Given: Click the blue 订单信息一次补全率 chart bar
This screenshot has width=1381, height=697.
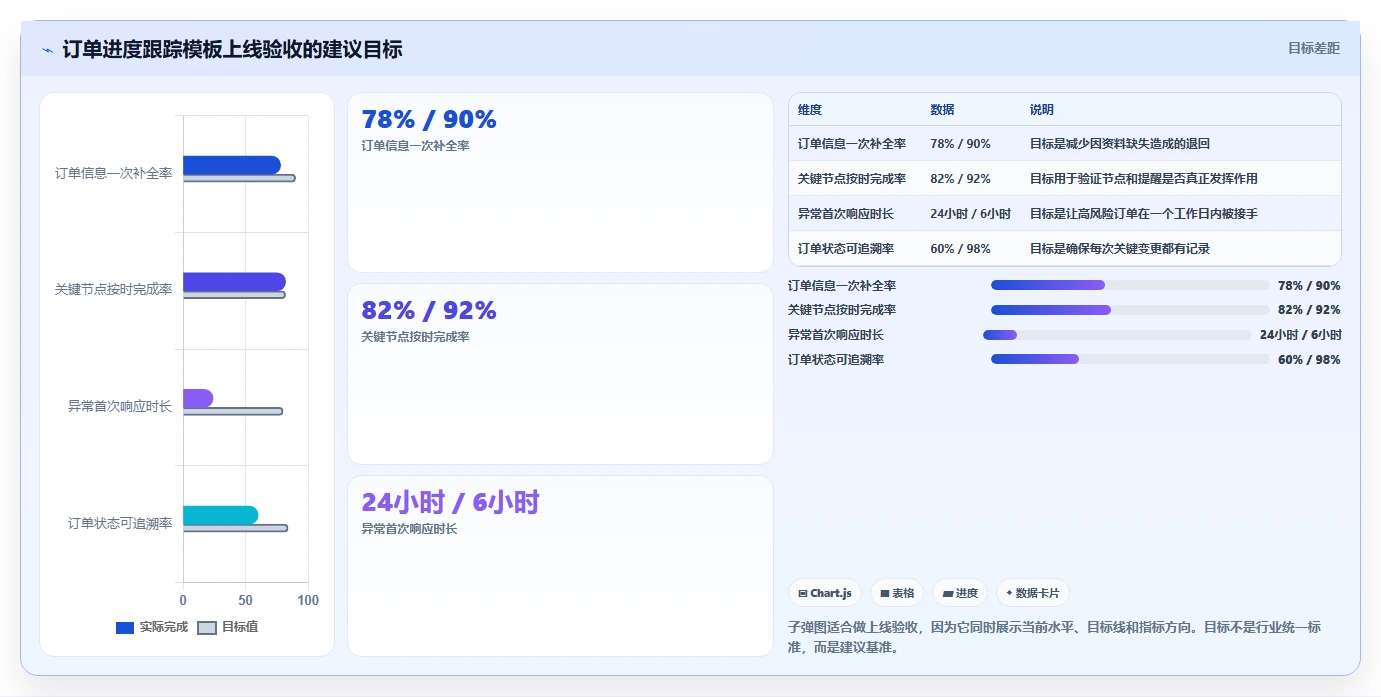Looking at the screenshot, I should click(x=232, y=165).
